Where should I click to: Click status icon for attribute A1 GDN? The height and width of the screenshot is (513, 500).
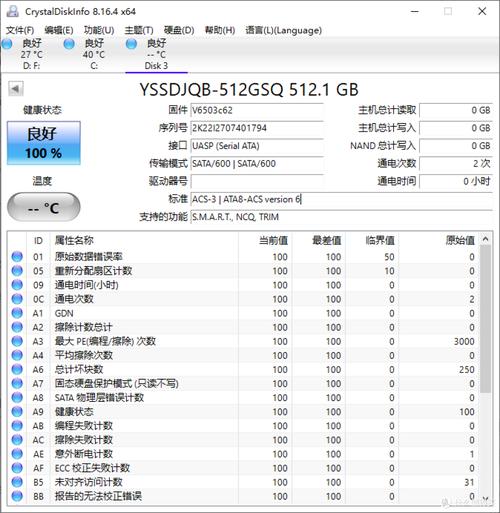click(17, 313)
